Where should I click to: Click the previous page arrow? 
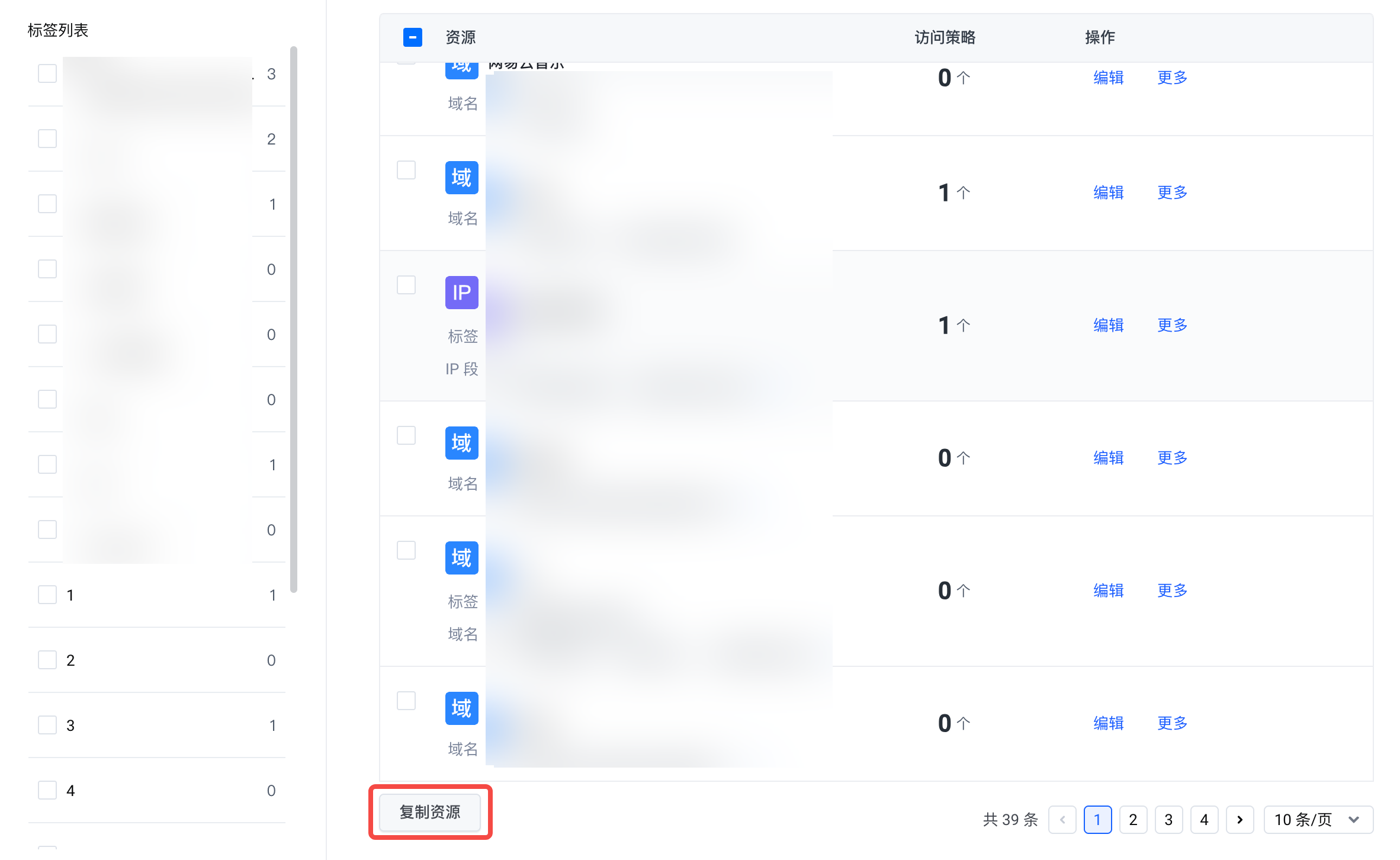pyautogui.click(x=1062, y=820)
